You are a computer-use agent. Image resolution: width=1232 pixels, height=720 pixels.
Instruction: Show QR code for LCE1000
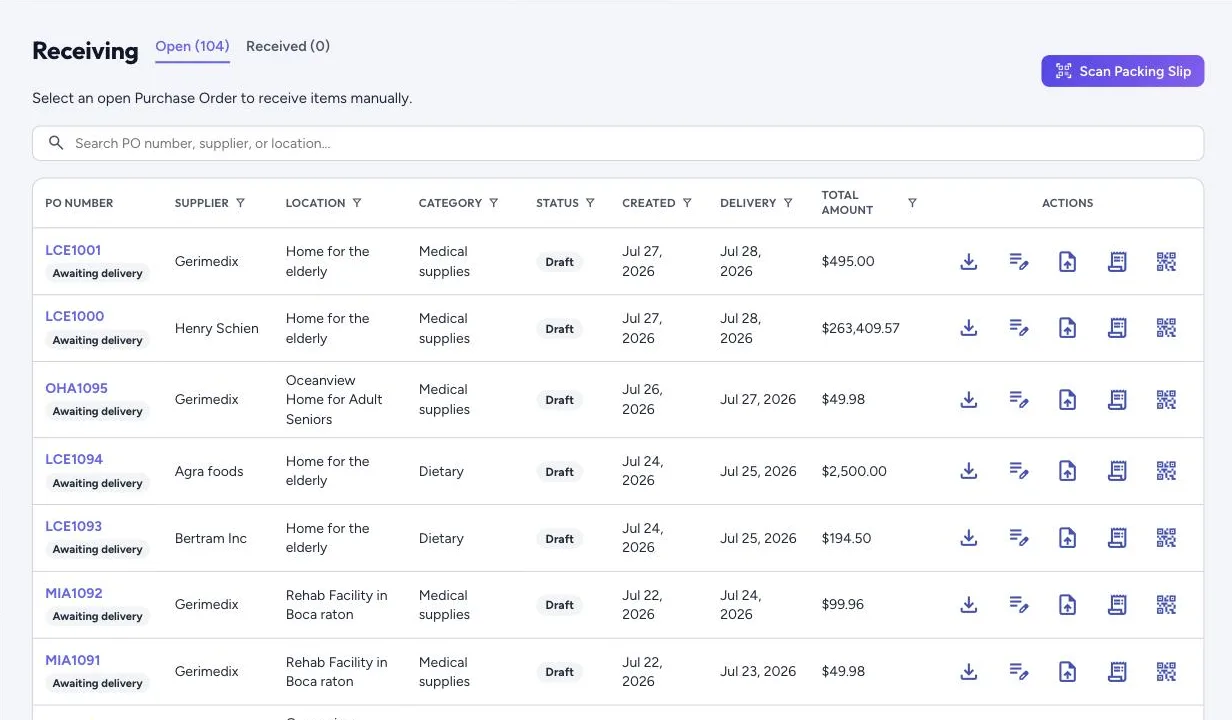(1166, 328)
